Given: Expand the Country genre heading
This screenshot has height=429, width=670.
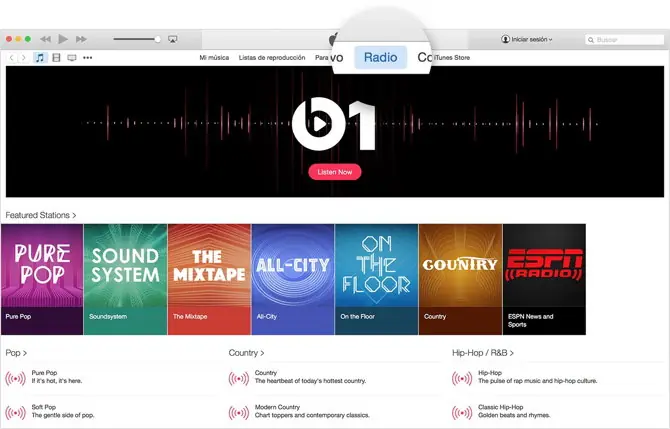Looking at the screenshot, I should [246, 353].
